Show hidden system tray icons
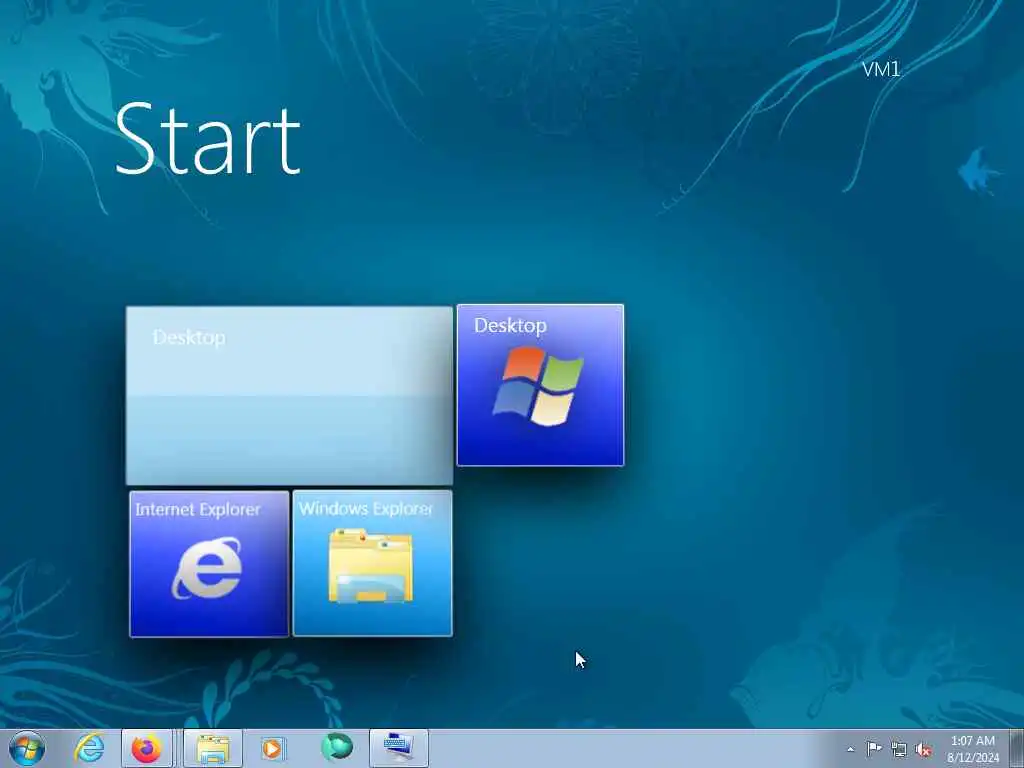Viewport: 1024px width, 768px height. coord(850,749)
